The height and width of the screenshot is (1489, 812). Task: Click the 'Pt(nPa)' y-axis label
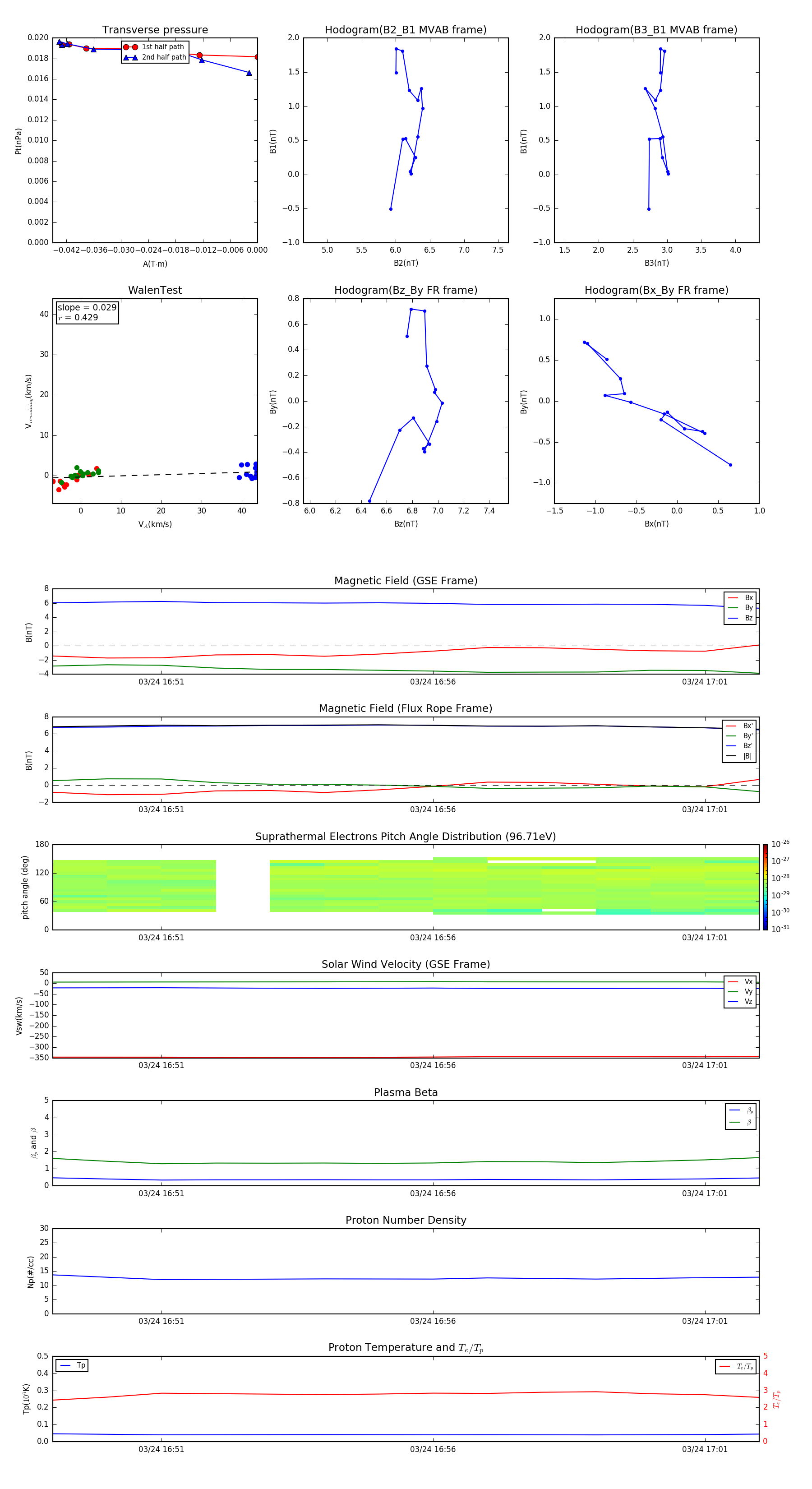coord(18,140)
